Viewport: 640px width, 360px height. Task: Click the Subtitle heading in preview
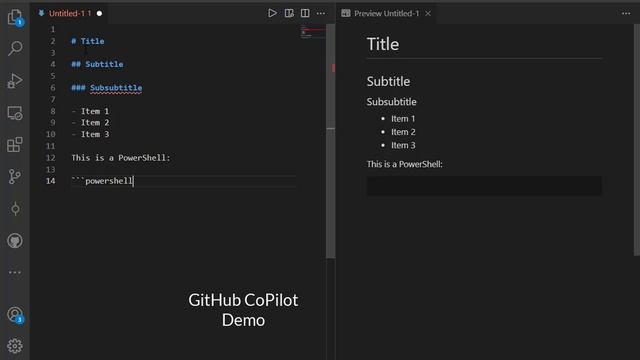point(388,81)
